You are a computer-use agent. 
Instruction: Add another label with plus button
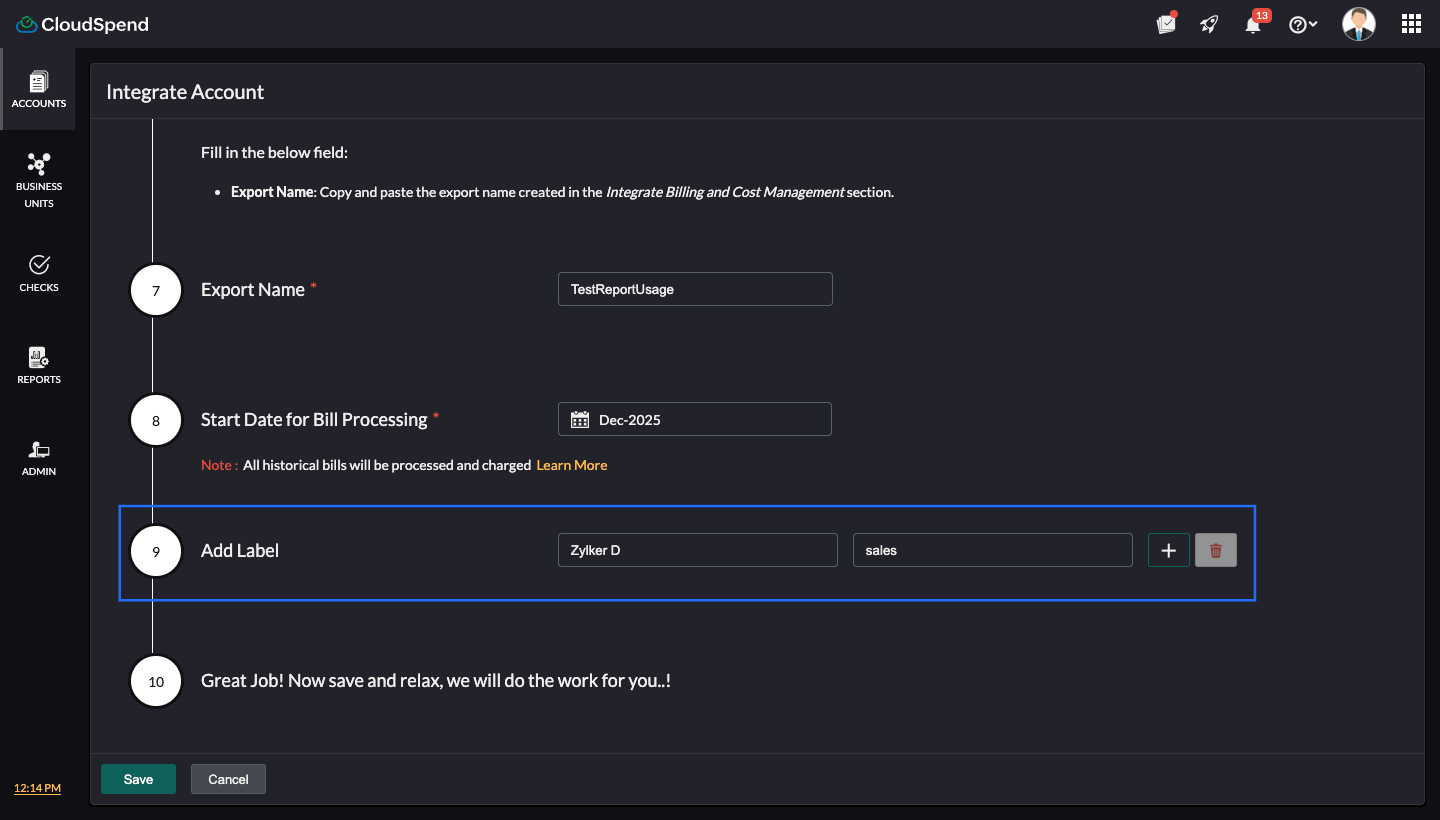(1168, 550)
